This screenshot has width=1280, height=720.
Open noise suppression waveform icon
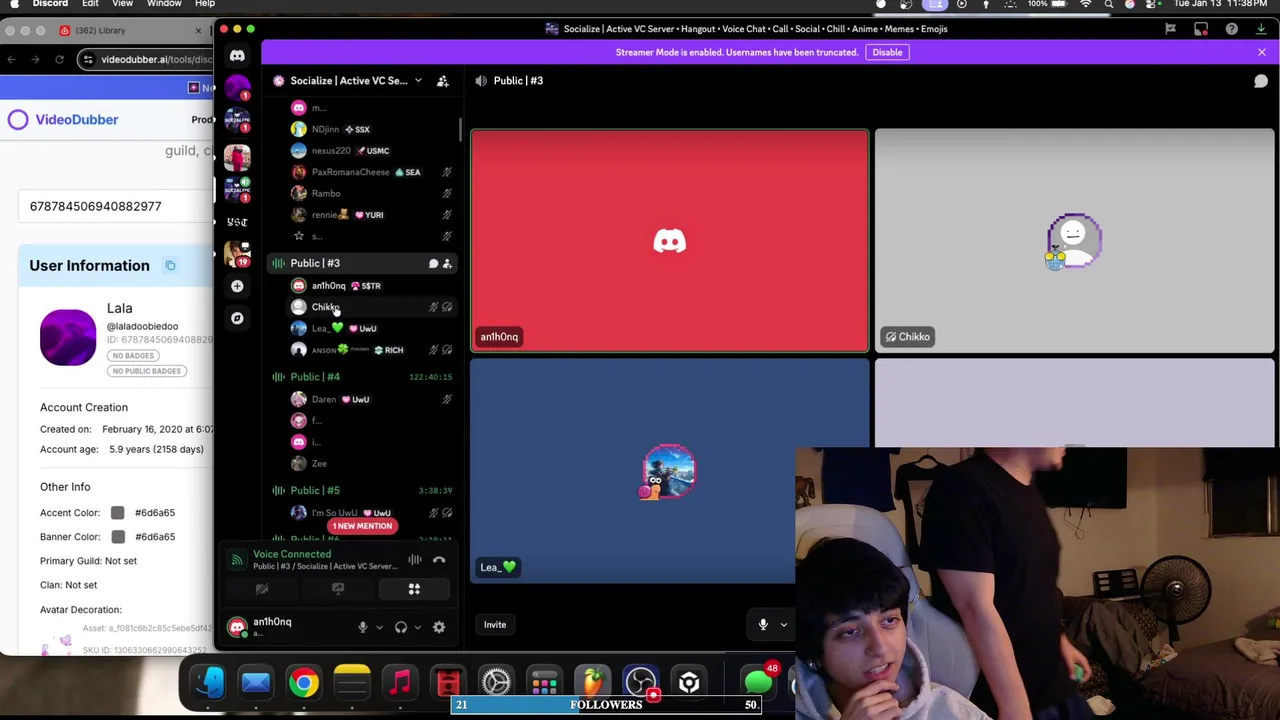pos(414,560)
